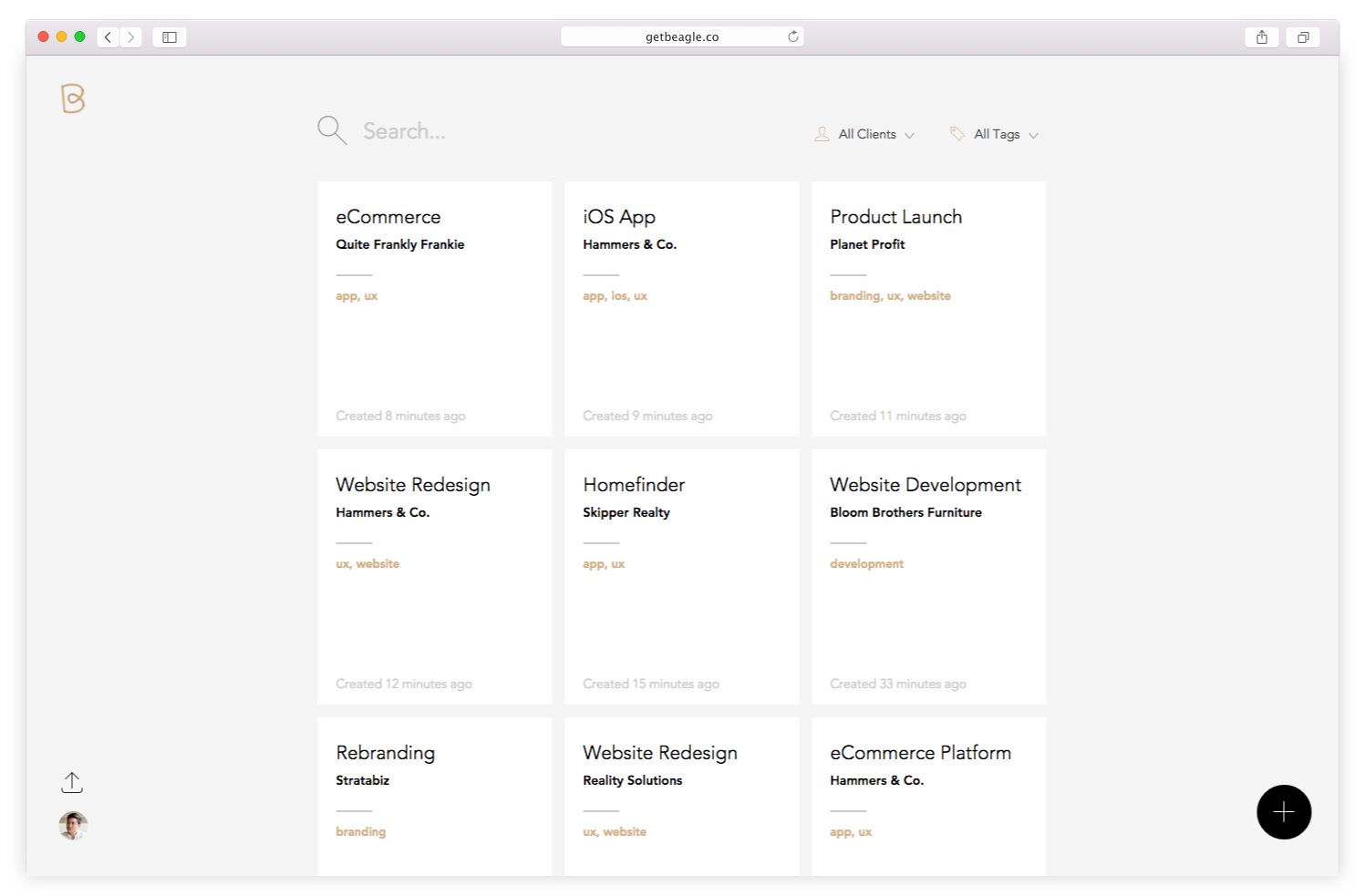This screenshot has width=1365, height=896.
Task: Click the black plus add button
Action: click(x=1284, y=812)
